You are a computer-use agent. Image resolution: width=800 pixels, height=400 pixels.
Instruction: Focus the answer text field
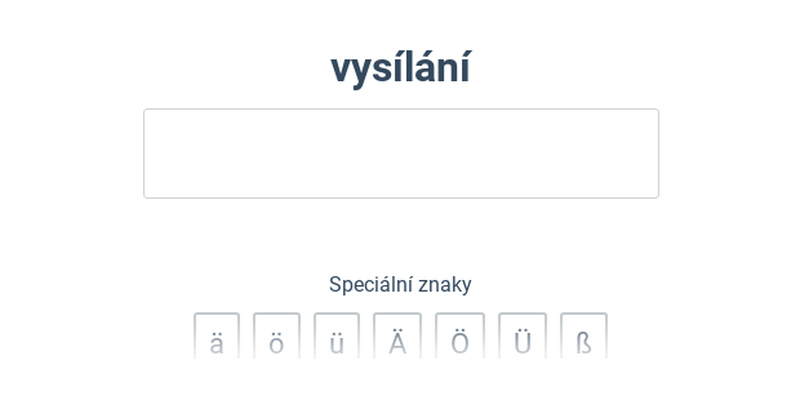[401, 153]
